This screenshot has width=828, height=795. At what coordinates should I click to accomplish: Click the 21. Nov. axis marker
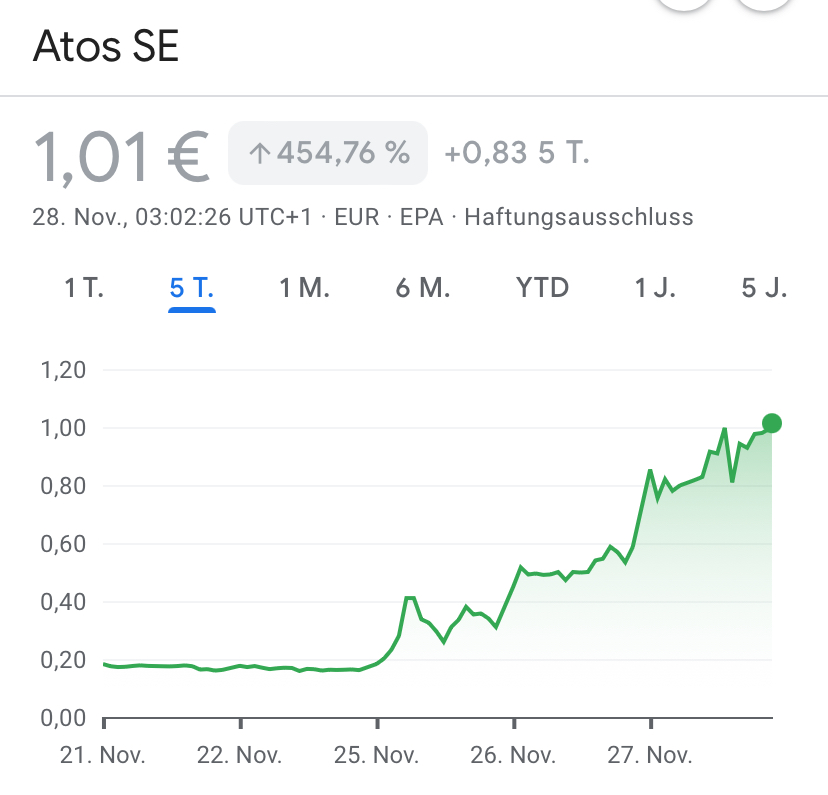(x=102, y=755)
